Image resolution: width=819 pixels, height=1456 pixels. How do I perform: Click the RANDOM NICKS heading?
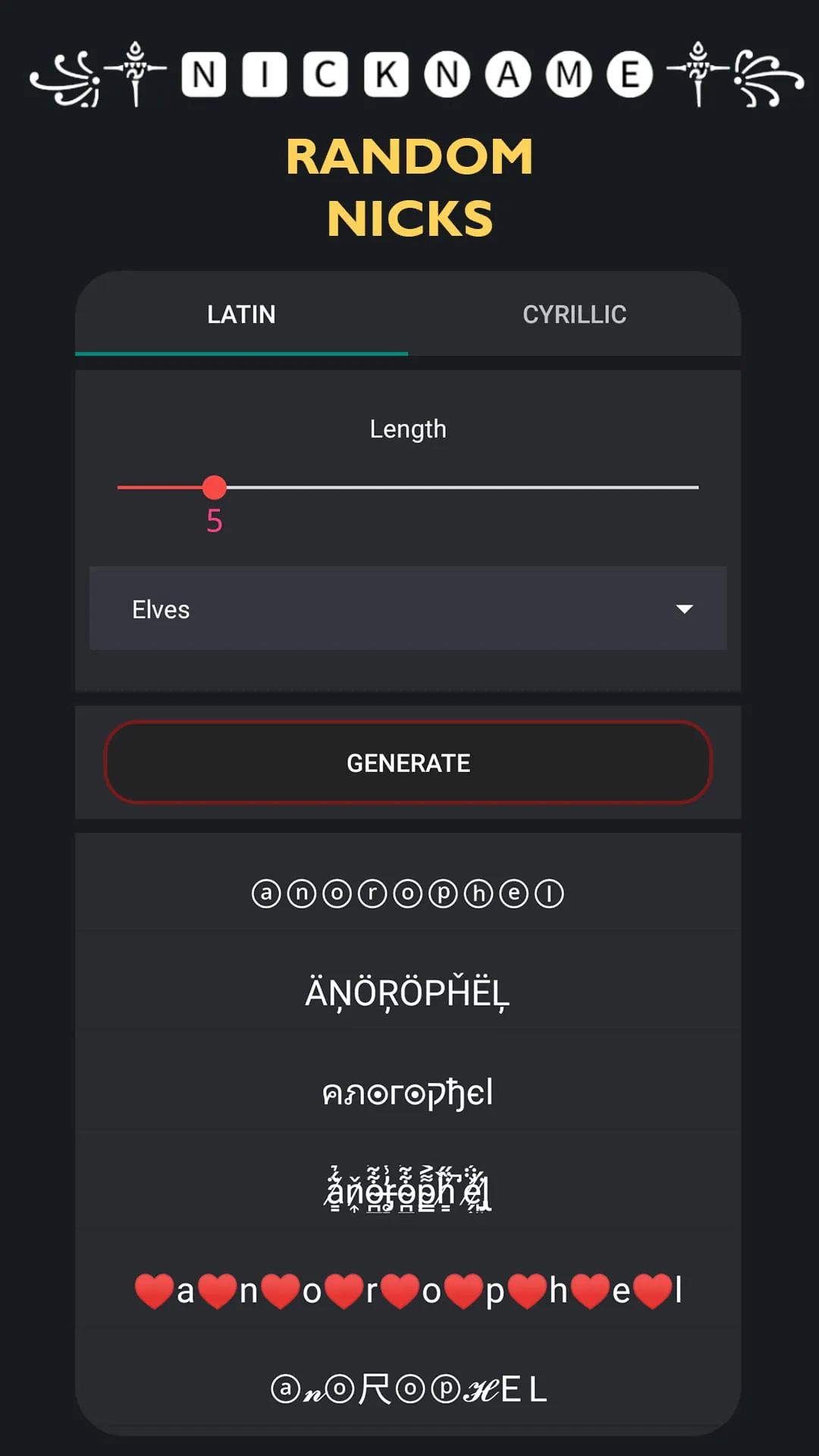409,186
